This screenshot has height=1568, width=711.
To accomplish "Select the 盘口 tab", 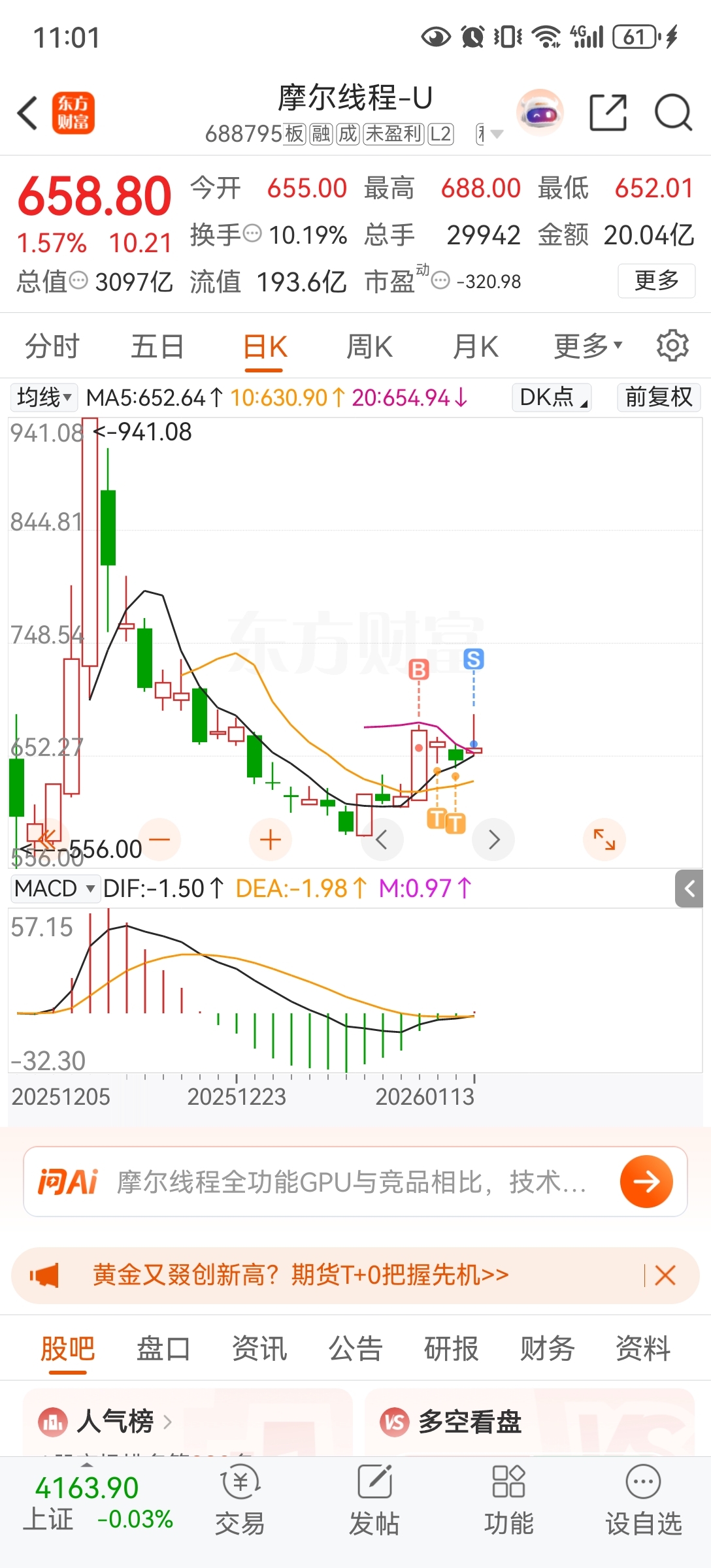I will coord(163,1348).
